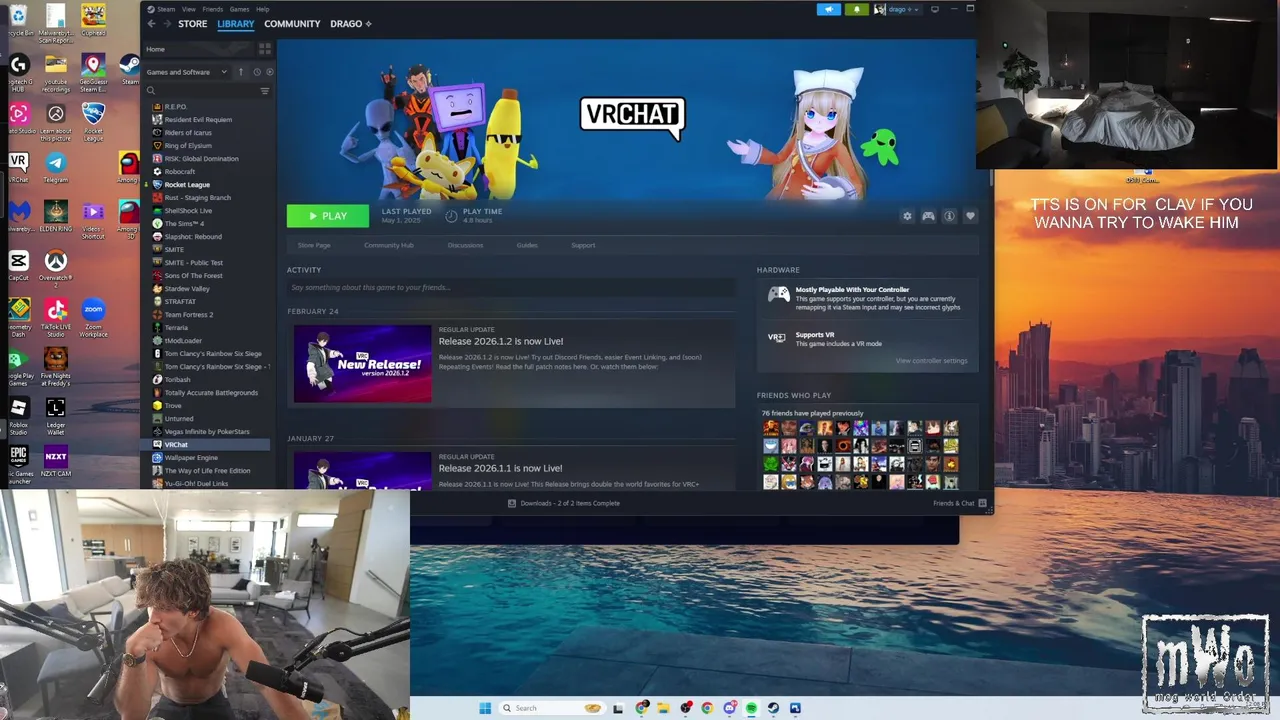
Task: Open advanced library filter options icon
Action: coord(265,91)
